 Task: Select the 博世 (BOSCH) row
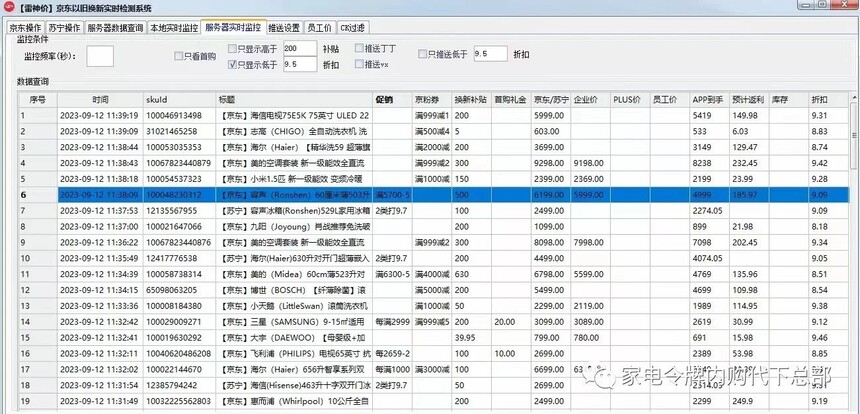pyautogui.click(x=433, y=290)
